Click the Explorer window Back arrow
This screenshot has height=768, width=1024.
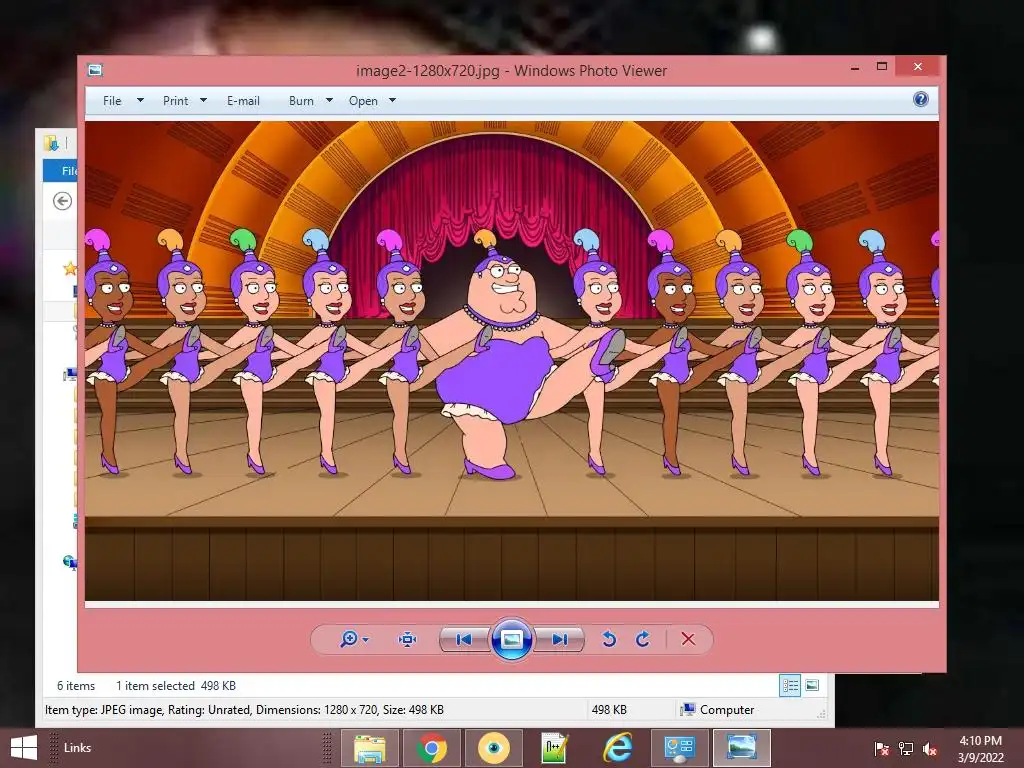coord(63,201)
